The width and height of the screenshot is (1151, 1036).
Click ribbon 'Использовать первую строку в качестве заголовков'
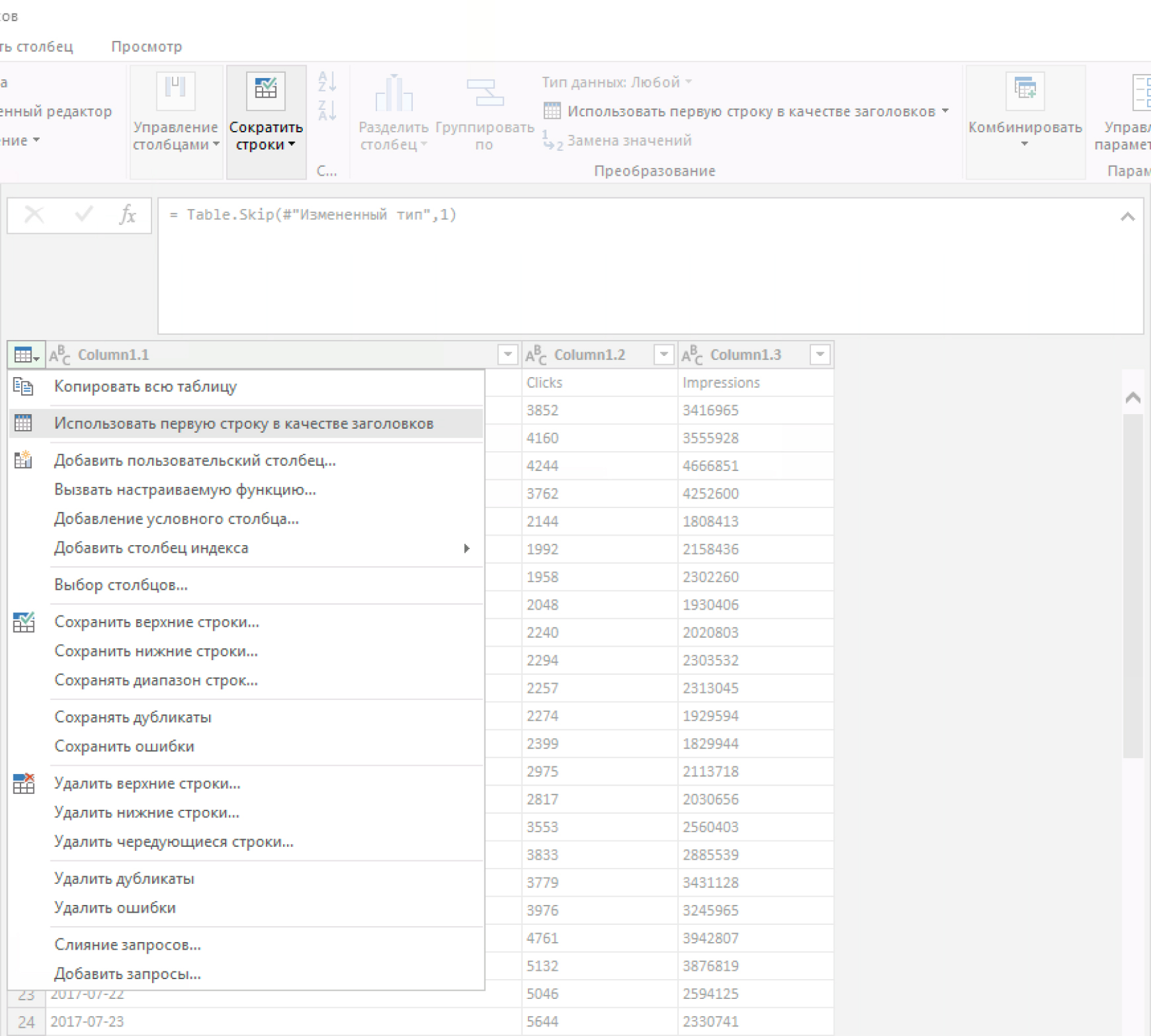tap(746, 111)
